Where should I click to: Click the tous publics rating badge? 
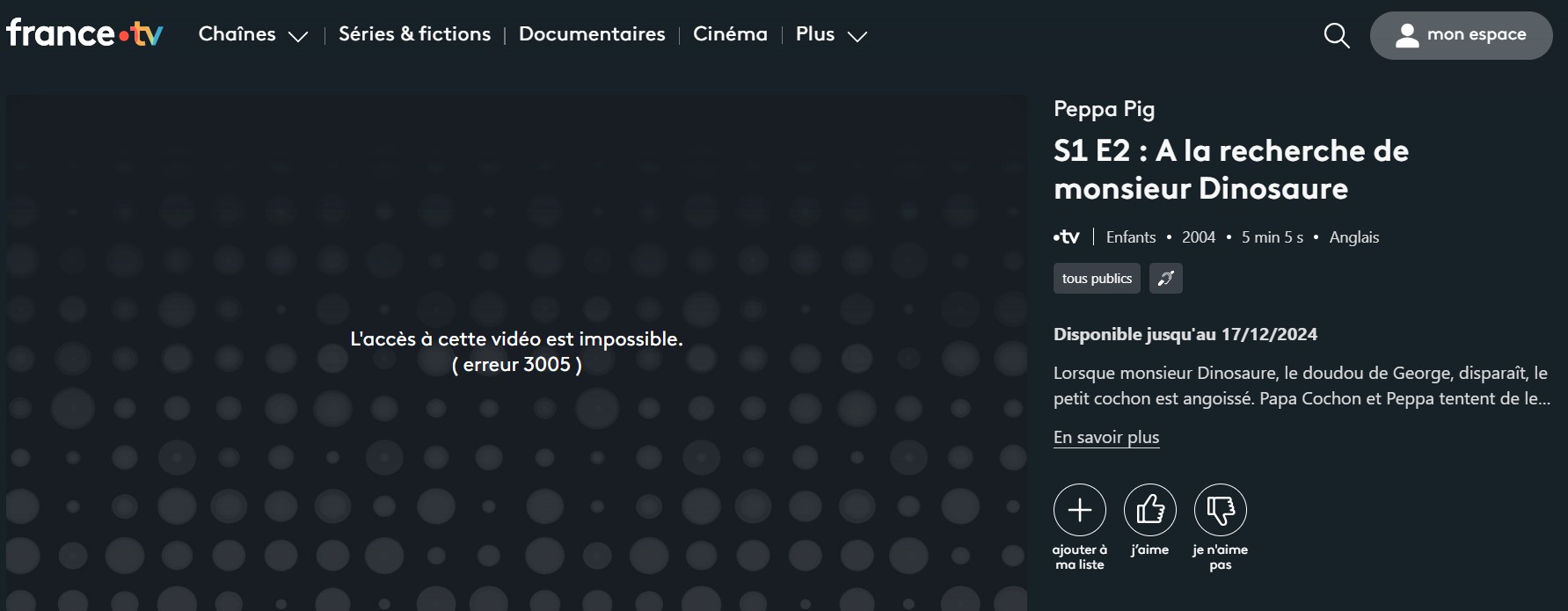(x=1097, y=279)
